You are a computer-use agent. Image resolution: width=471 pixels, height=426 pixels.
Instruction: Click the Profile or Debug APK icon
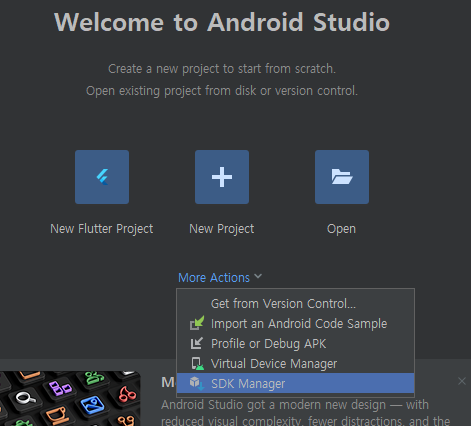tap(197, 343)
